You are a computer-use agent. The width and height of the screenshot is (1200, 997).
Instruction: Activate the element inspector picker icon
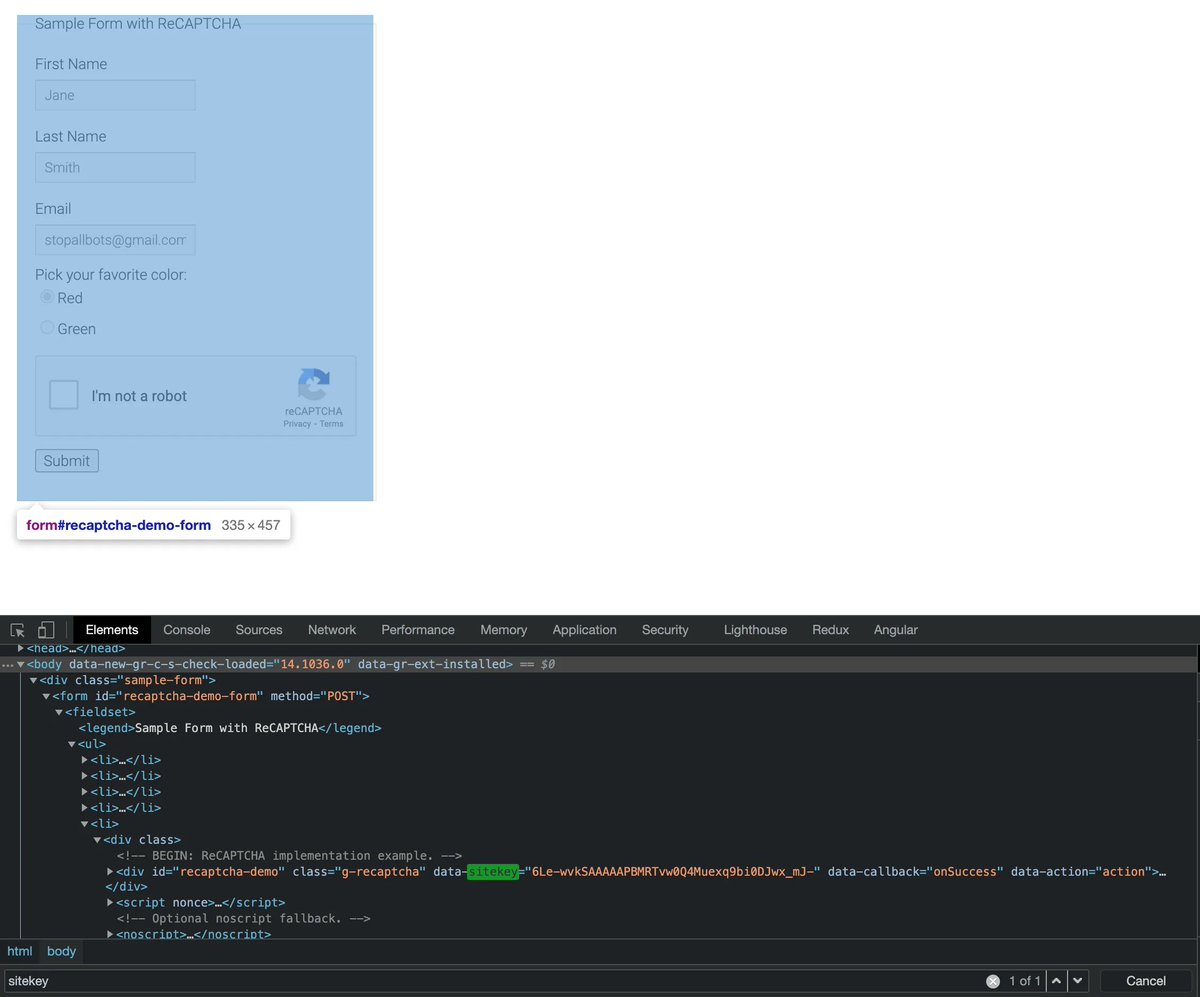click(18, 630)
